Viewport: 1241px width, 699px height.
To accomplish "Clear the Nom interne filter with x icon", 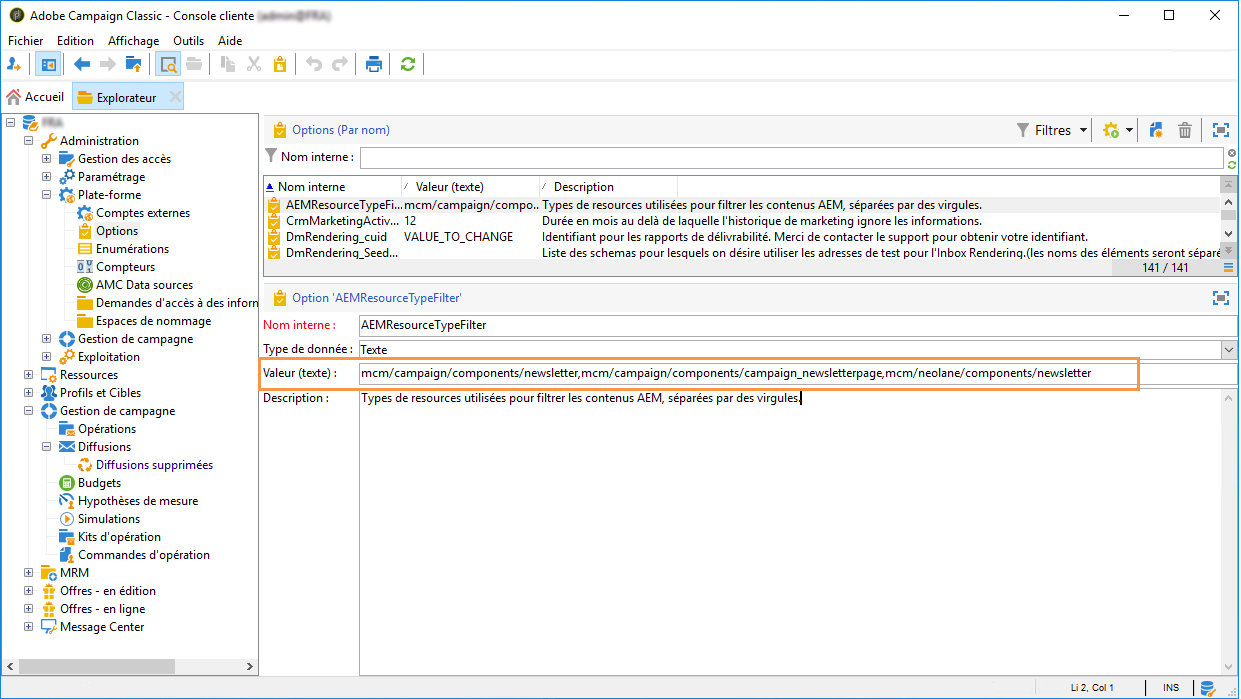I will click(1231, 153).
